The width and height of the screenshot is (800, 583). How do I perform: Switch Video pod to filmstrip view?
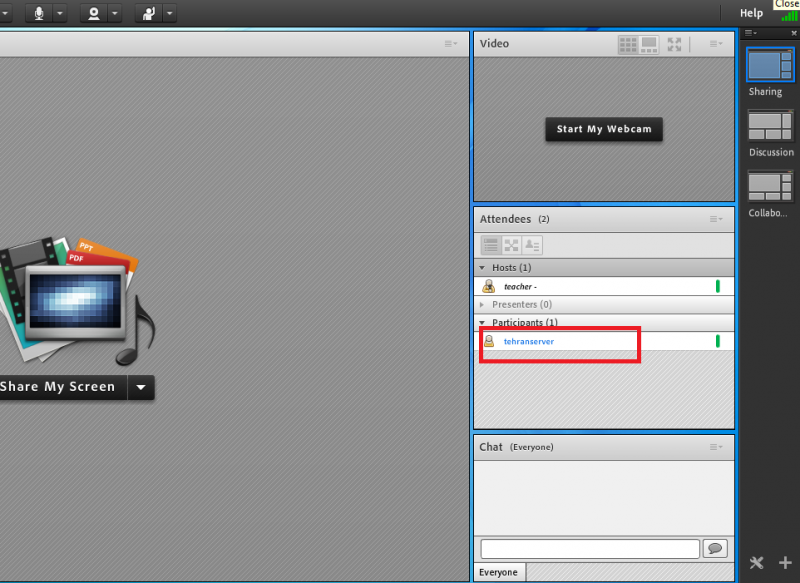tap(649, 44)
